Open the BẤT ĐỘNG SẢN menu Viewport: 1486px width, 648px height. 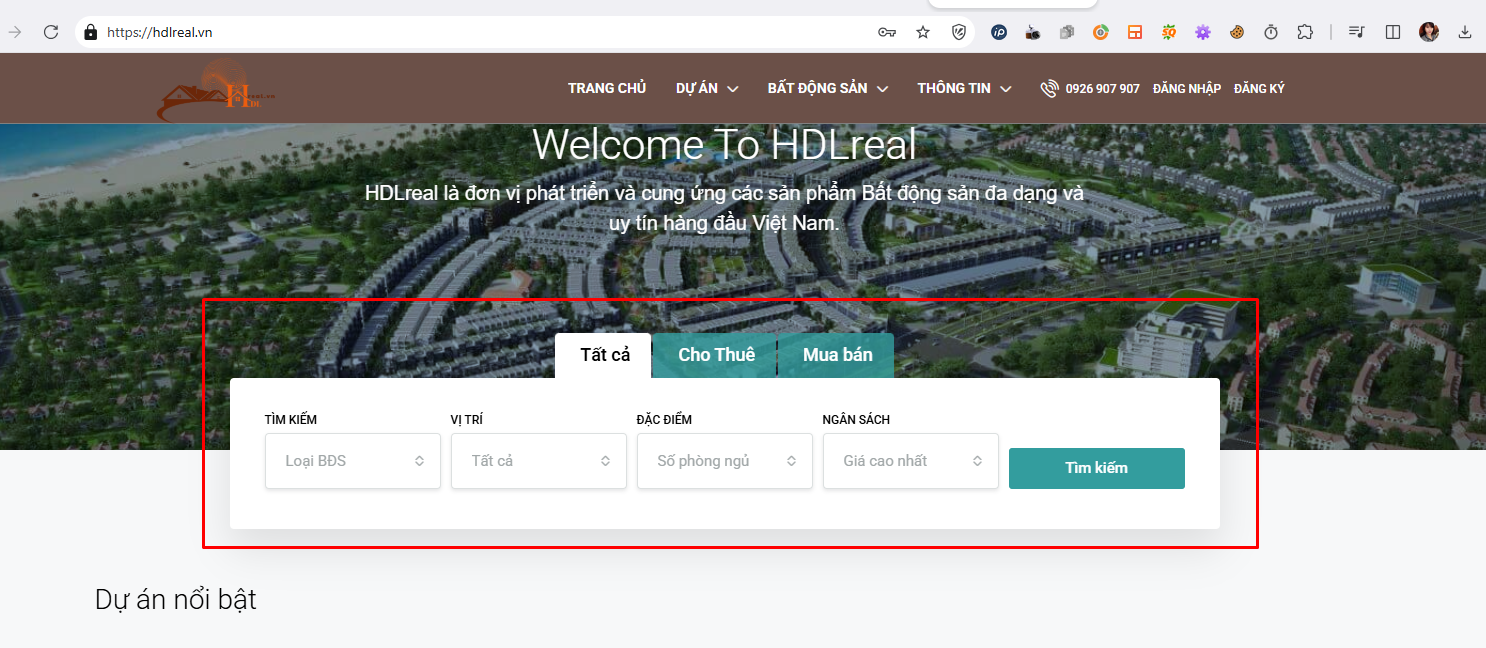click(817, 88)
